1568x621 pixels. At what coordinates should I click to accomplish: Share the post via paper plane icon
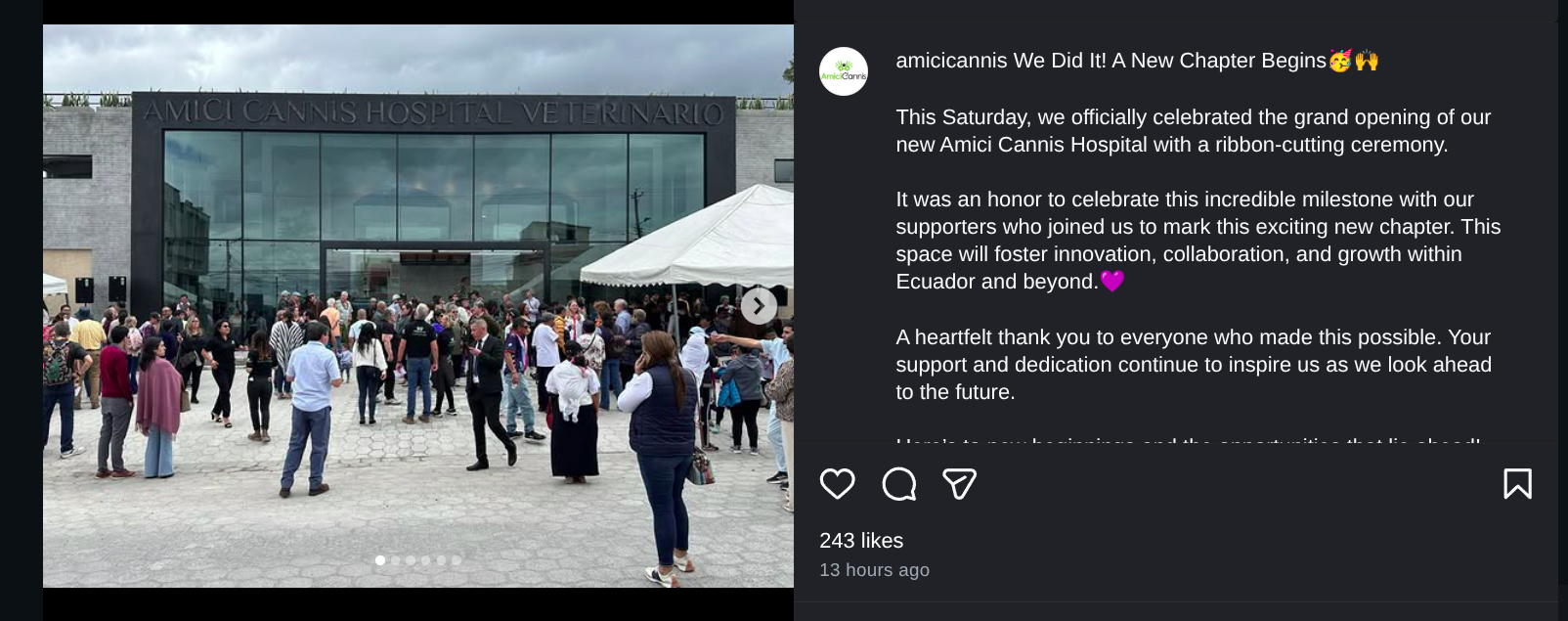tap(959, 484)
